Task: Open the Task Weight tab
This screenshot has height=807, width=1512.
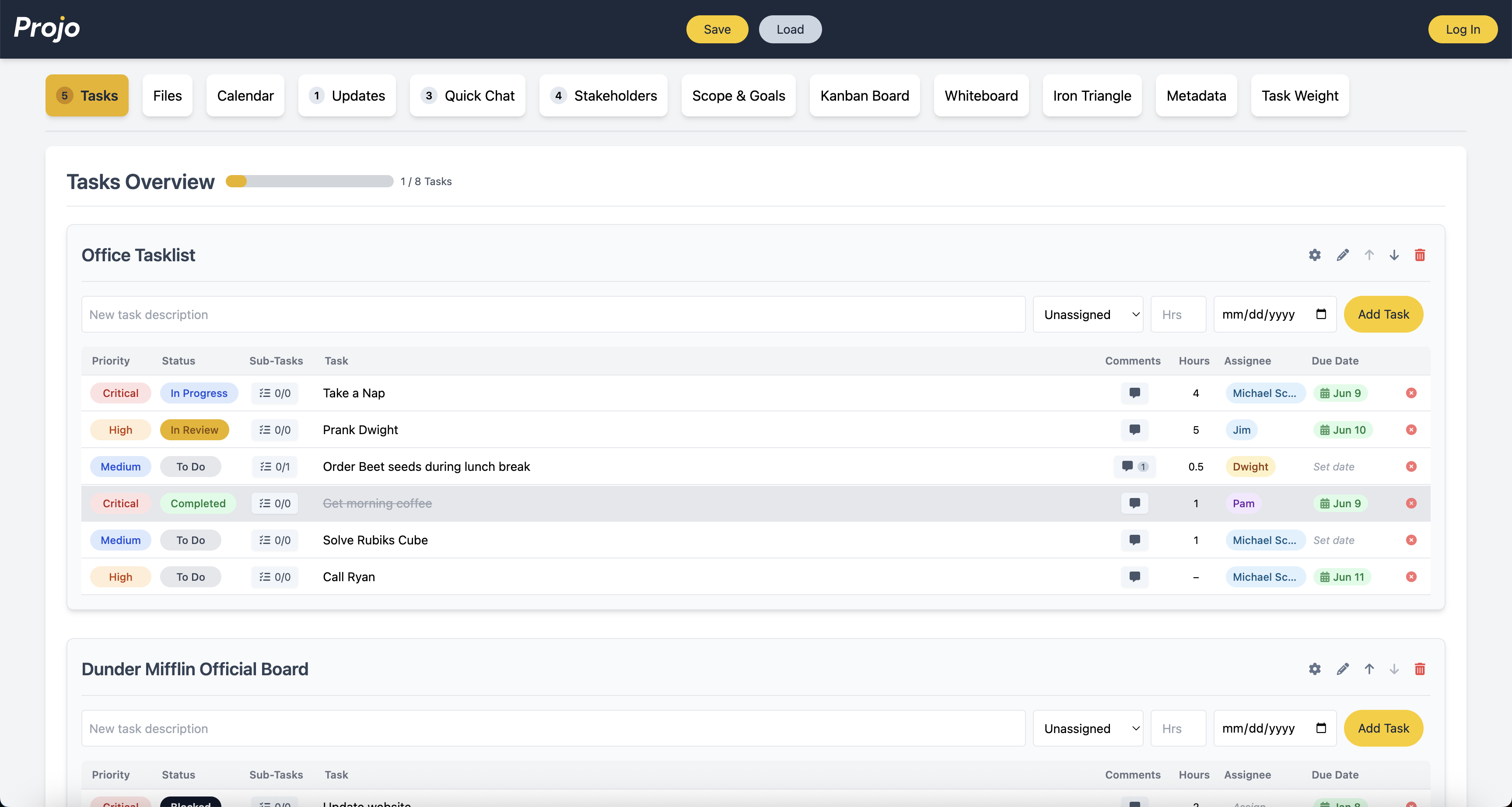Action: 1300,95
